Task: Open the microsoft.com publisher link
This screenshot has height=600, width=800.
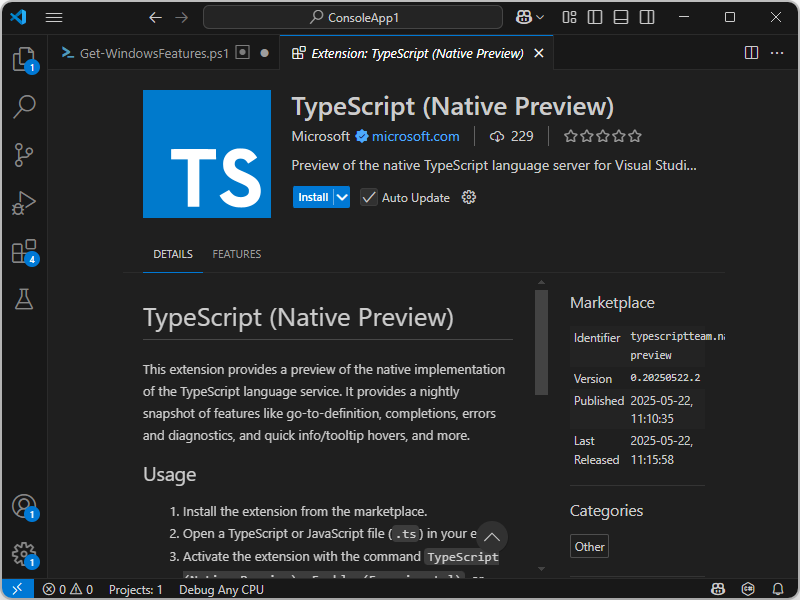Action: (x=416, y=136)
